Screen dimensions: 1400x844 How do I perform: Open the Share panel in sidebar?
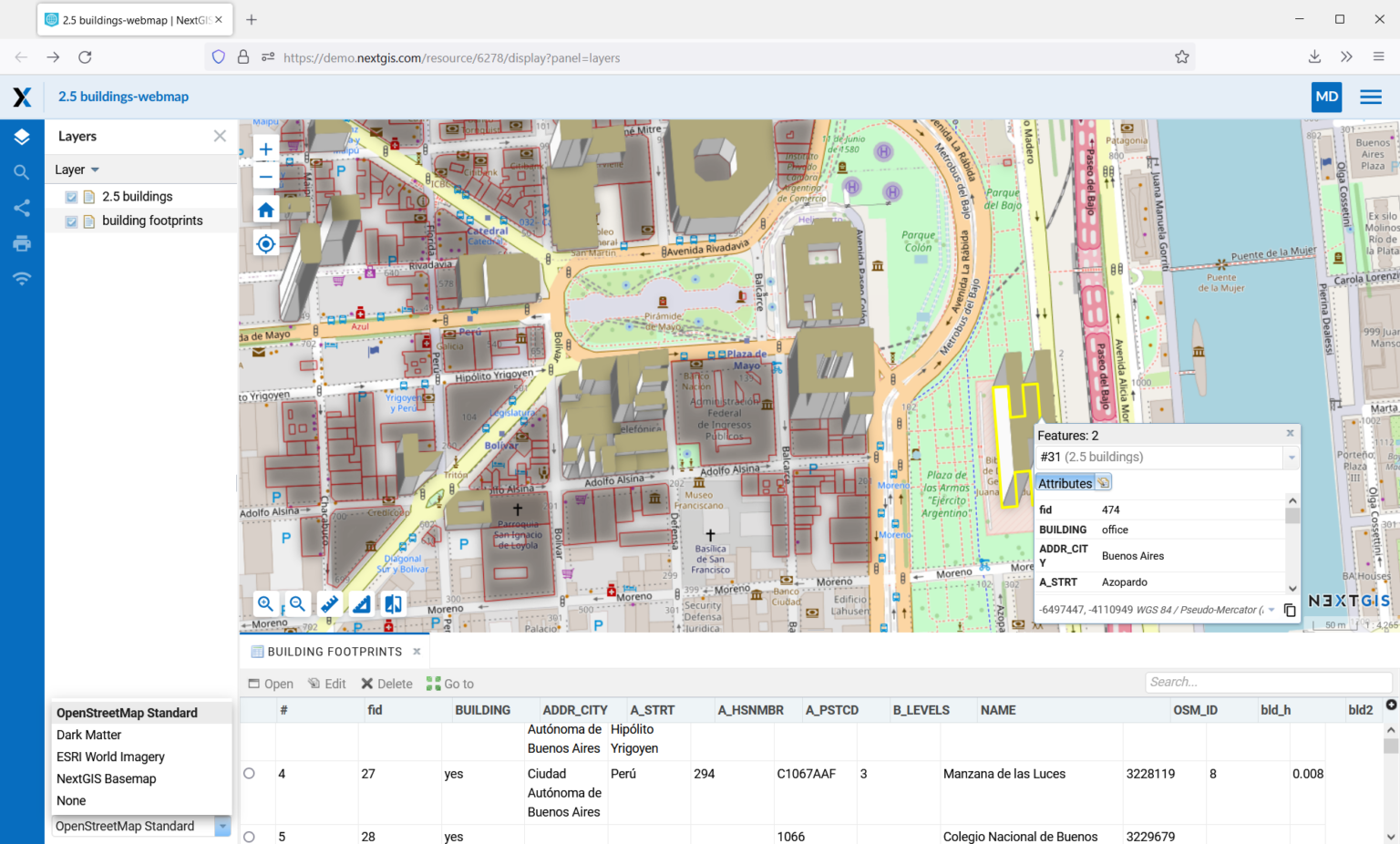(x=22, y=208)
